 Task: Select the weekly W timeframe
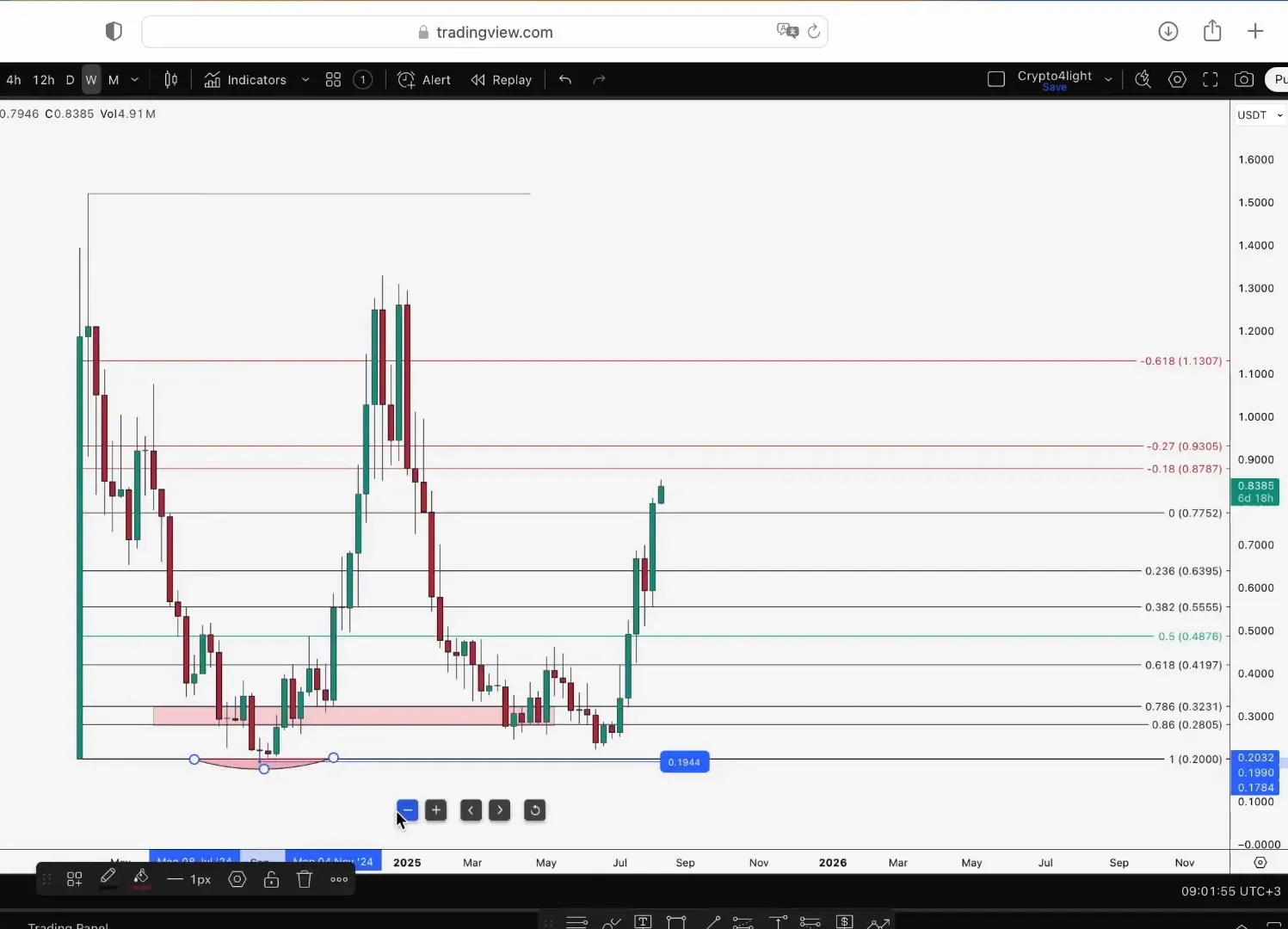91,80
